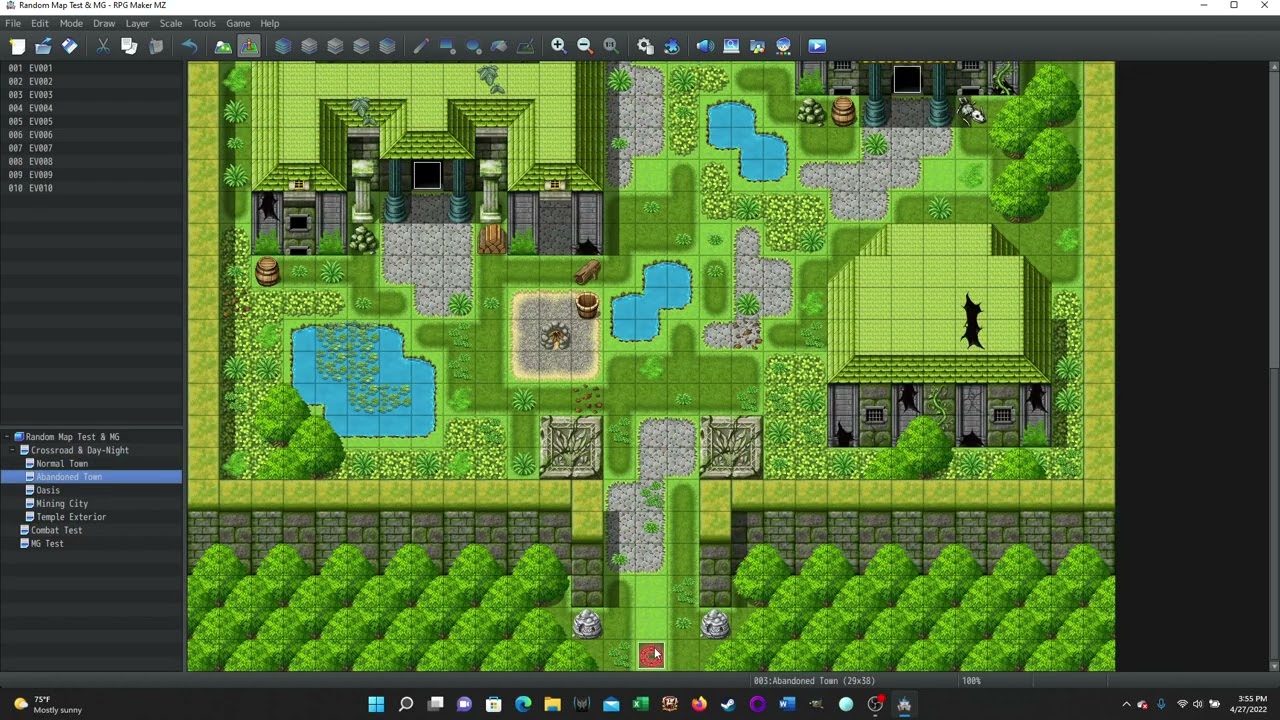Open the Edit menu
Image resolution: width=1280 pixels, height=720 pixels.
click(39, 23)
